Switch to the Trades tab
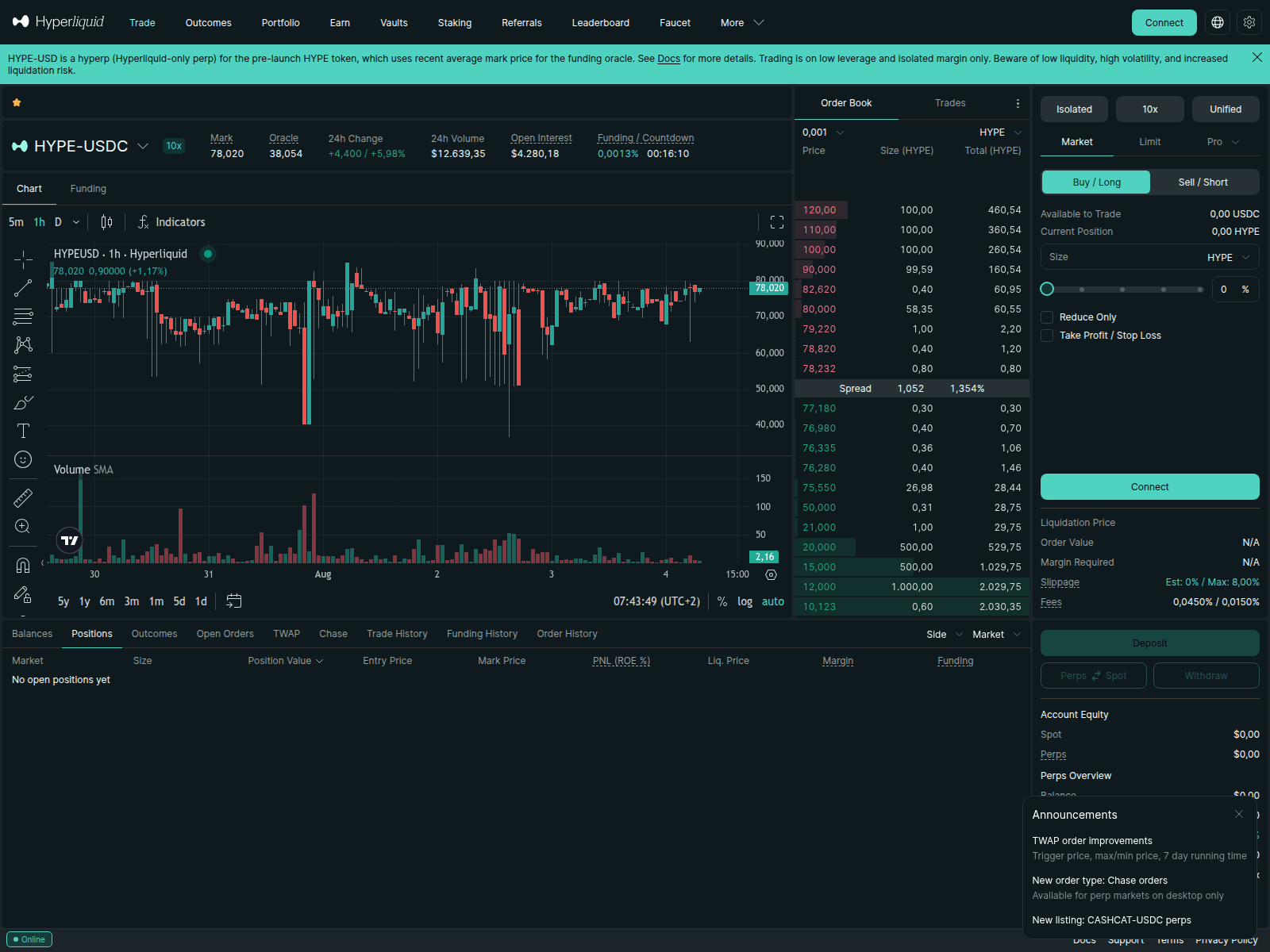The image size is (1270, 952). [950, 103]
